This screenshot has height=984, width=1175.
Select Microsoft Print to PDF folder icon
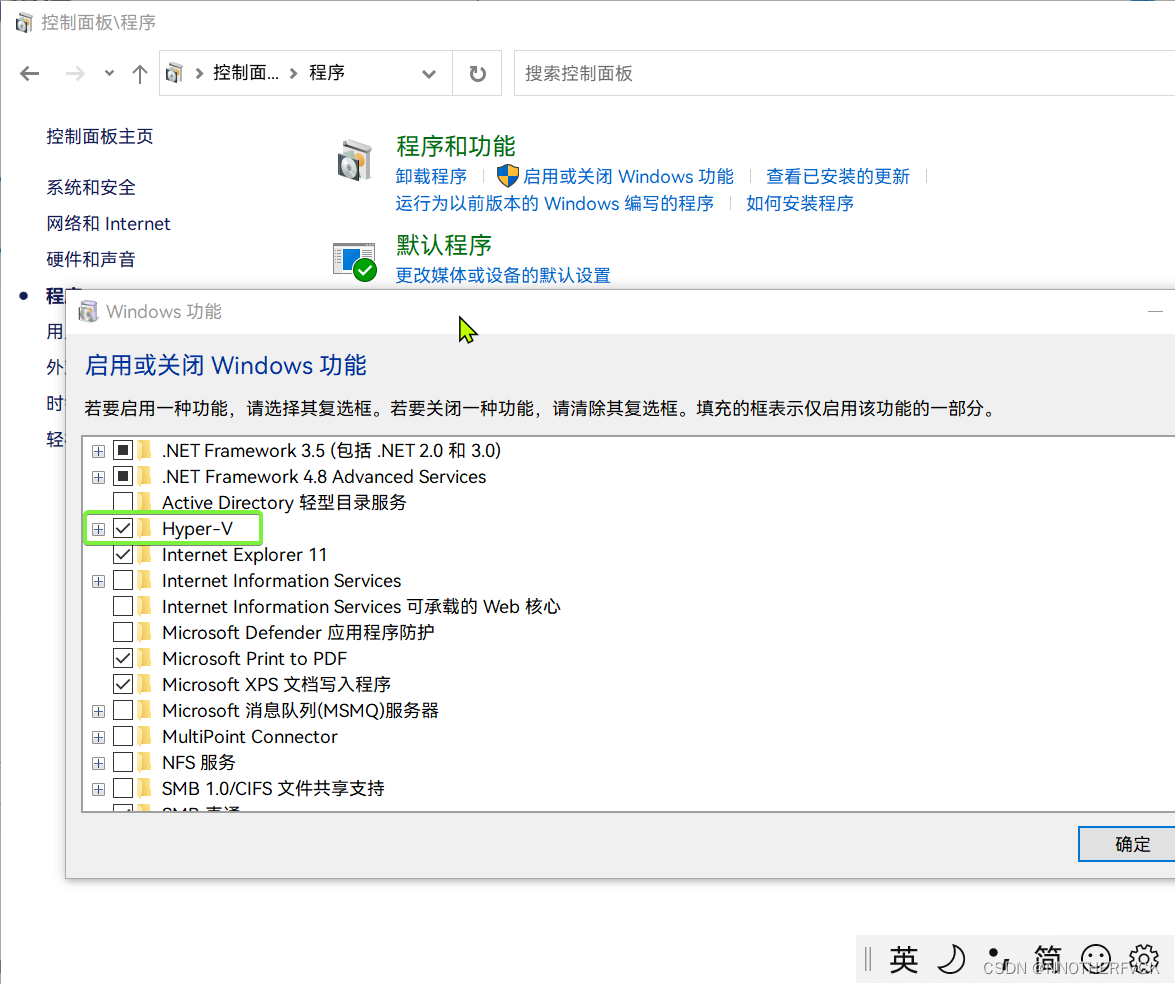coord(145,659)
